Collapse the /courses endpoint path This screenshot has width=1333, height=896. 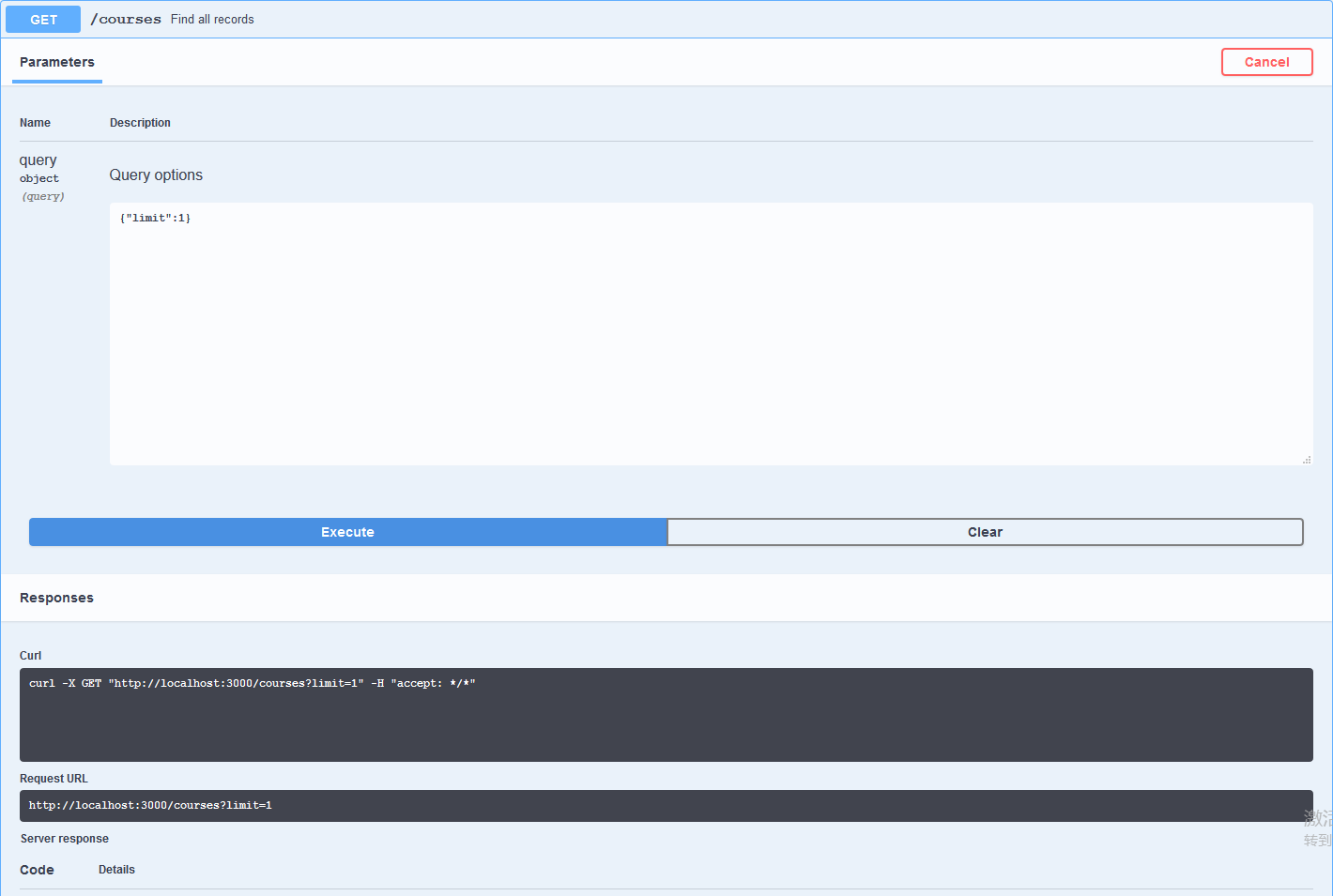pyautogui.click(x=126, y=20)
